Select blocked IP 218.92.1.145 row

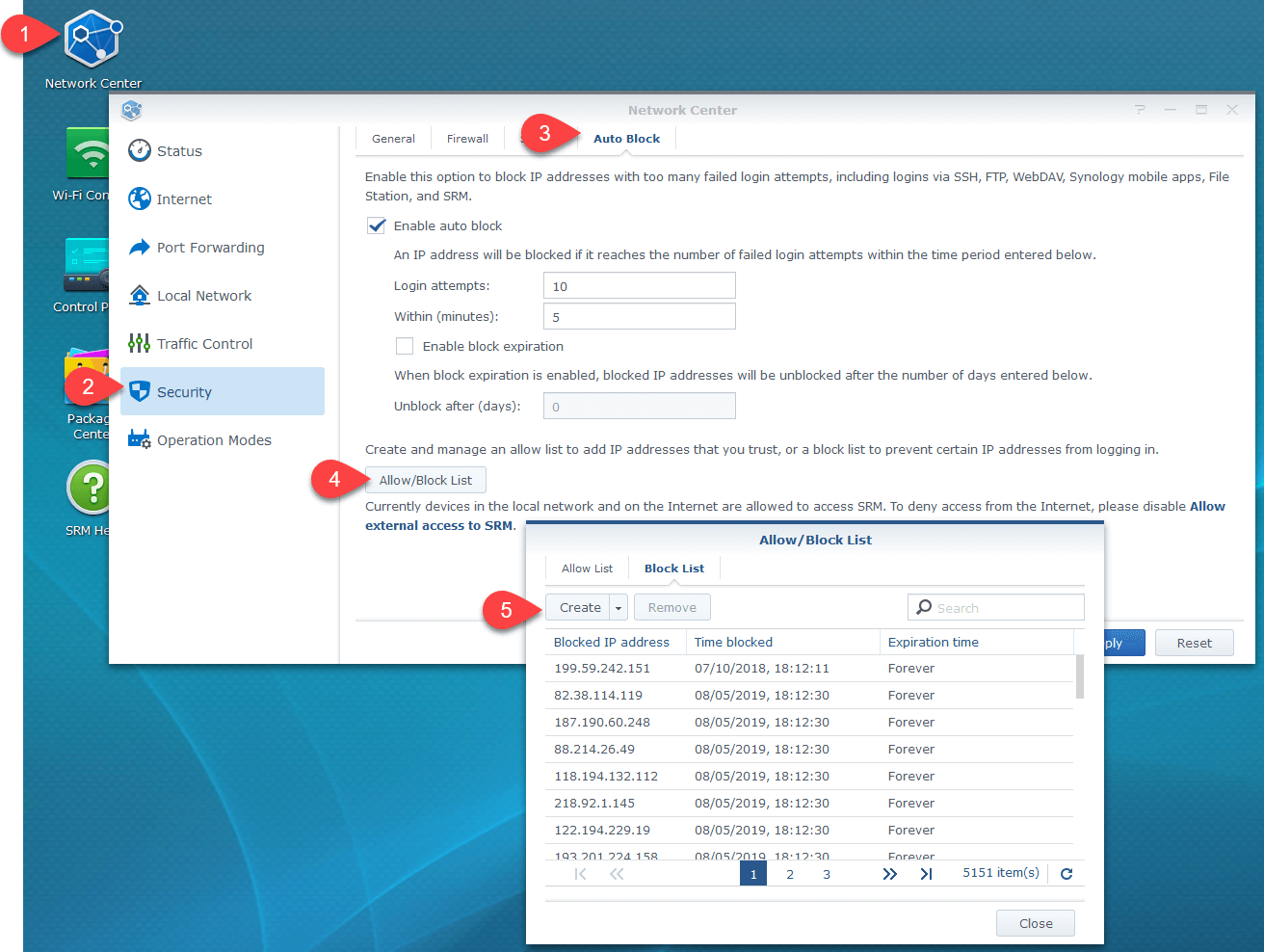[x=809, y=804]
